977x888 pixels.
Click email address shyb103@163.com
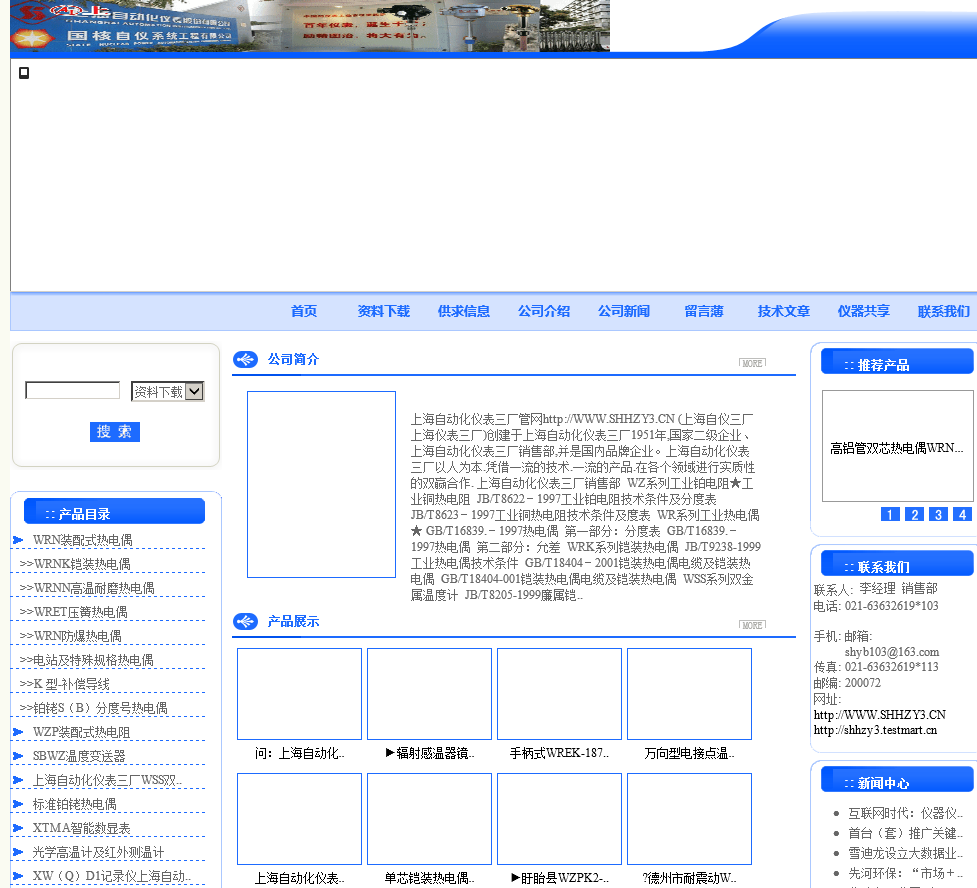[892, 652]
